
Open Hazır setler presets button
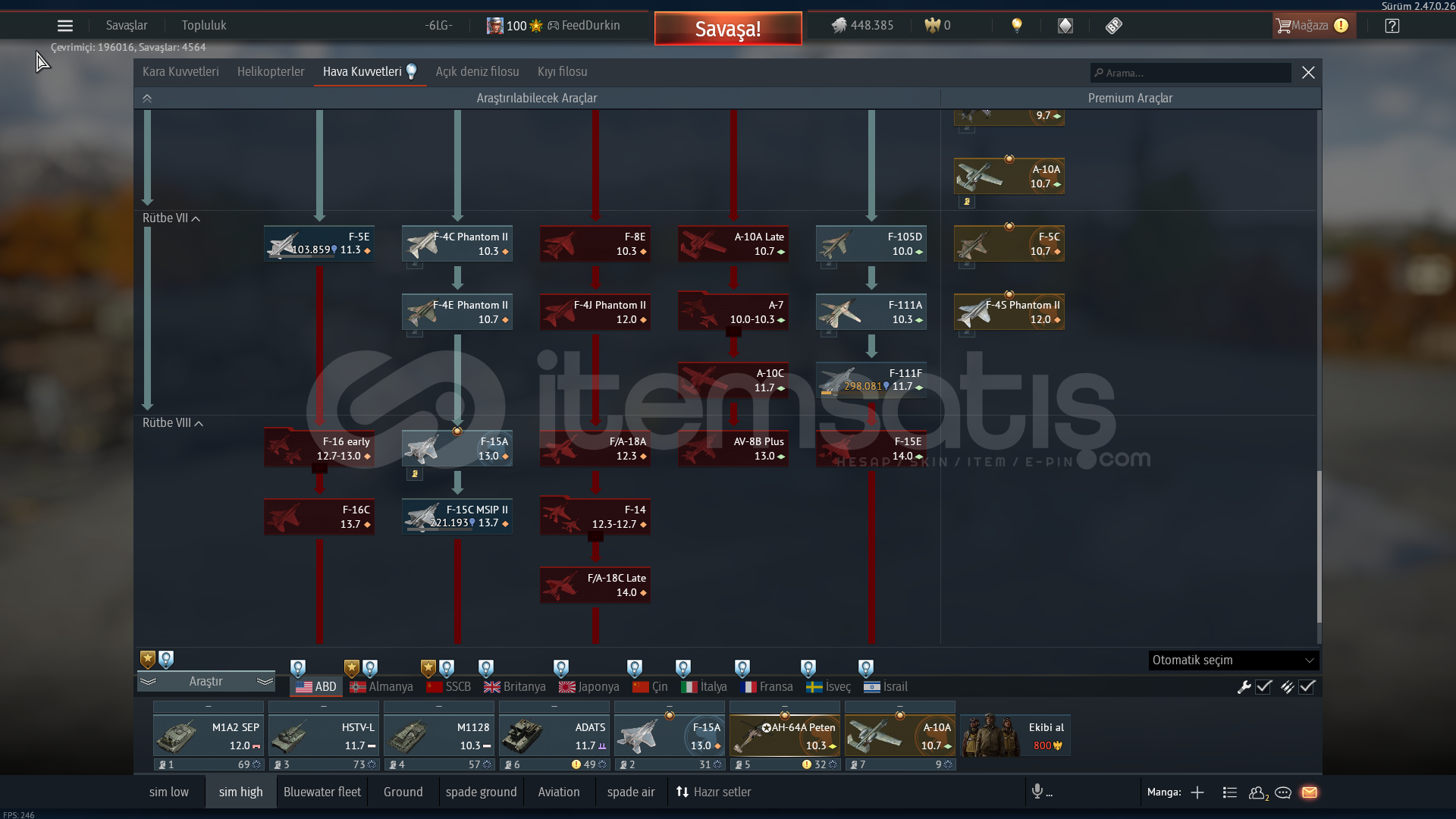tap(714, 792)
